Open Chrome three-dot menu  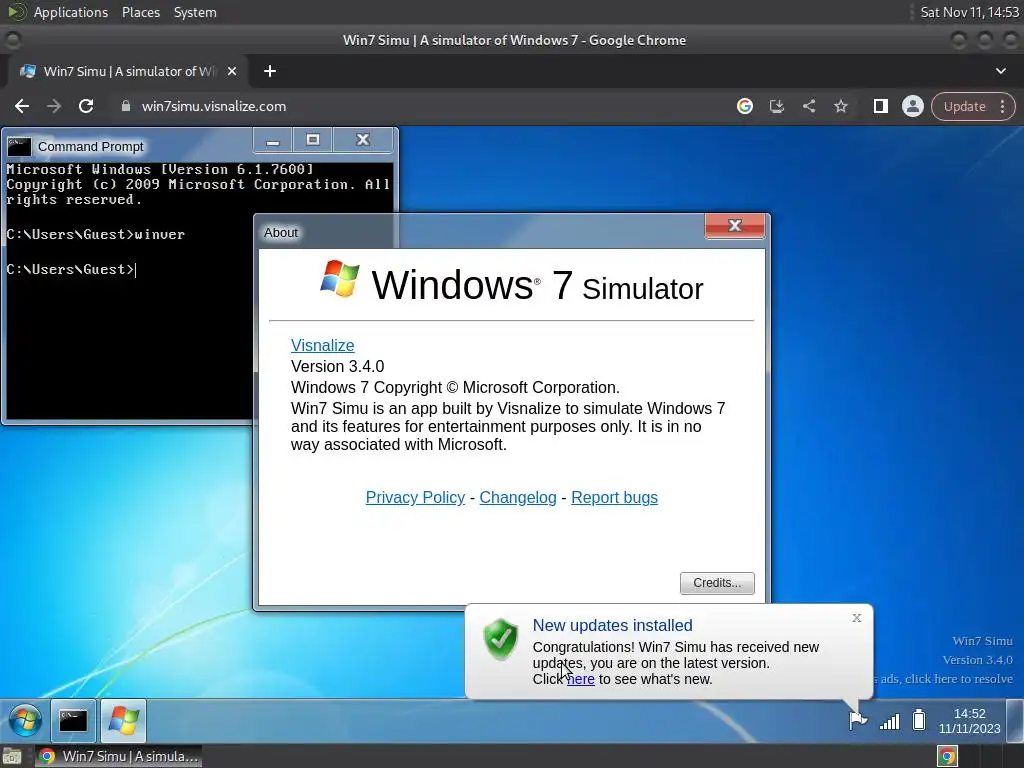[1002, 106]
